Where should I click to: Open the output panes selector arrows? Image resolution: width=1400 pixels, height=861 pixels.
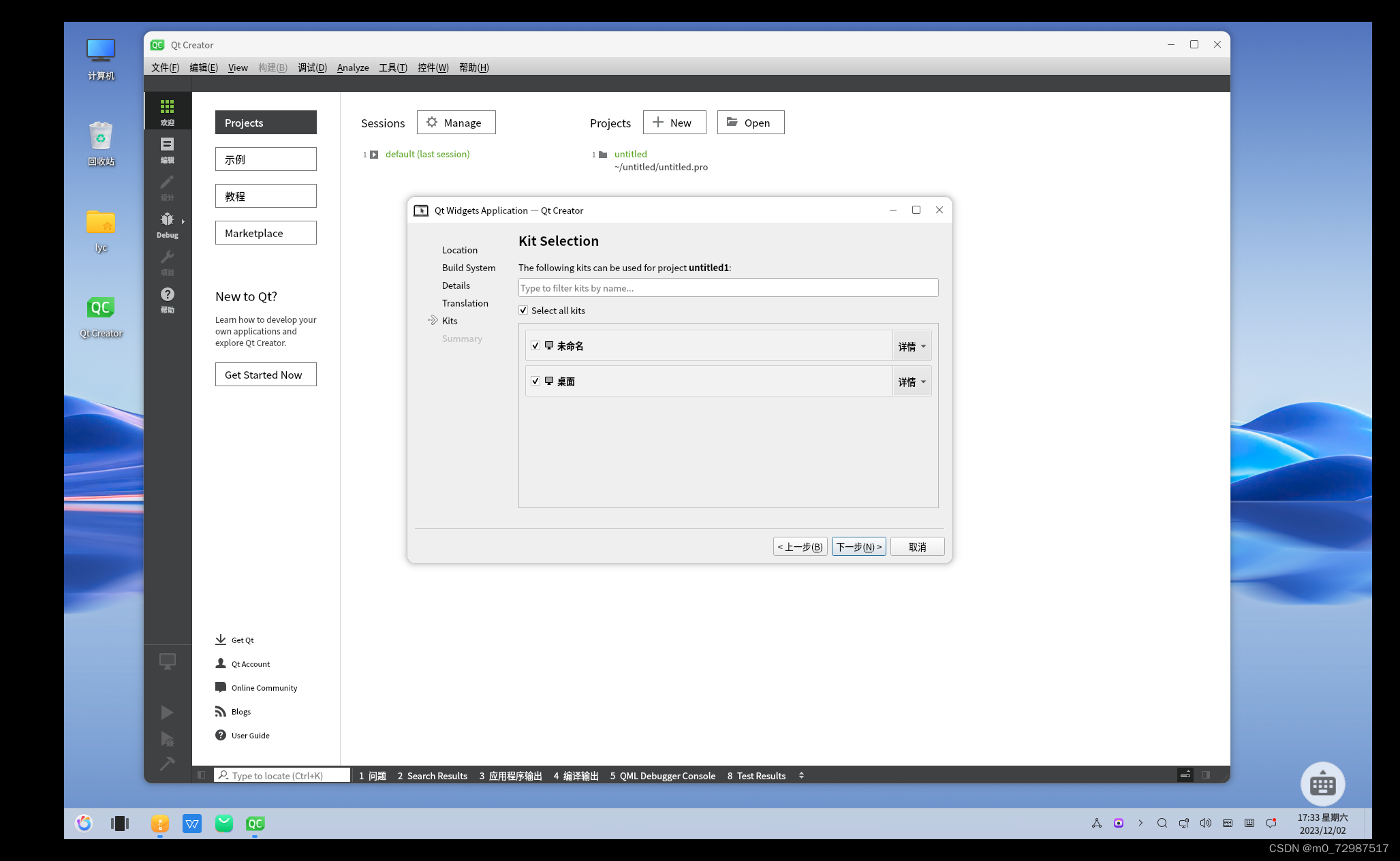pyautogui.click(x=801, y=775)
